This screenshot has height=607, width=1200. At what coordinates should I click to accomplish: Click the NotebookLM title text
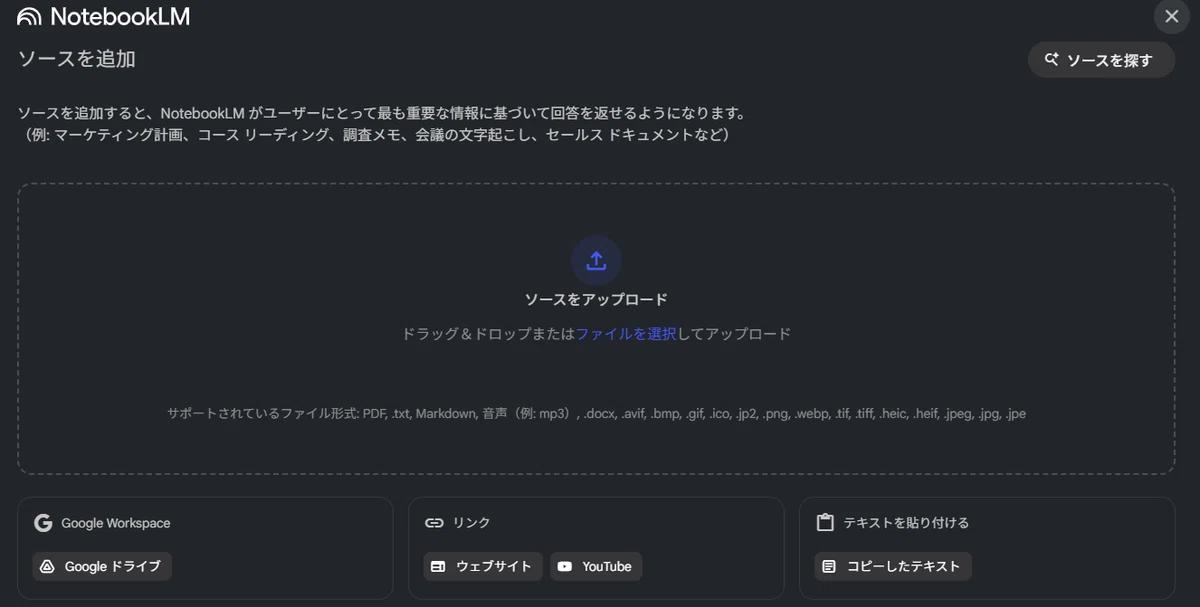coord(120,17)
